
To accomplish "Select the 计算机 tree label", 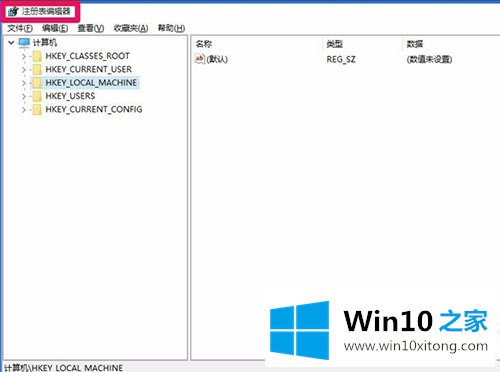I will [45, 43].
